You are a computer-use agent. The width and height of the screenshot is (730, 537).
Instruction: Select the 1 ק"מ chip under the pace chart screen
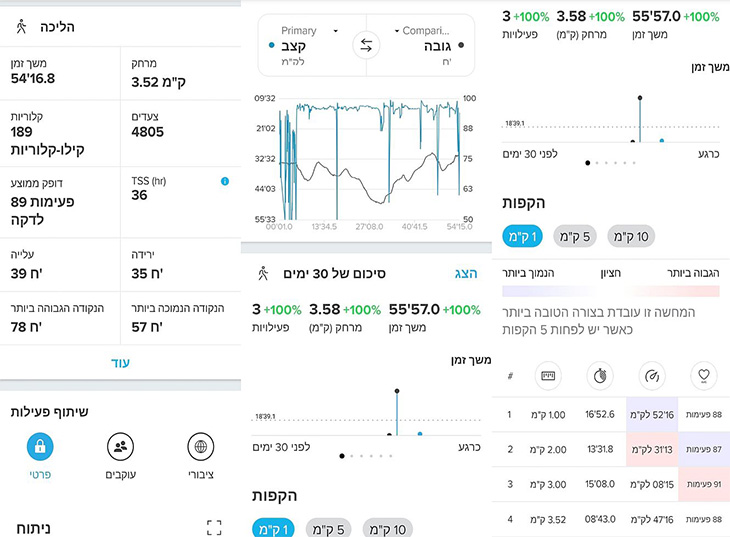click(273, 528)
